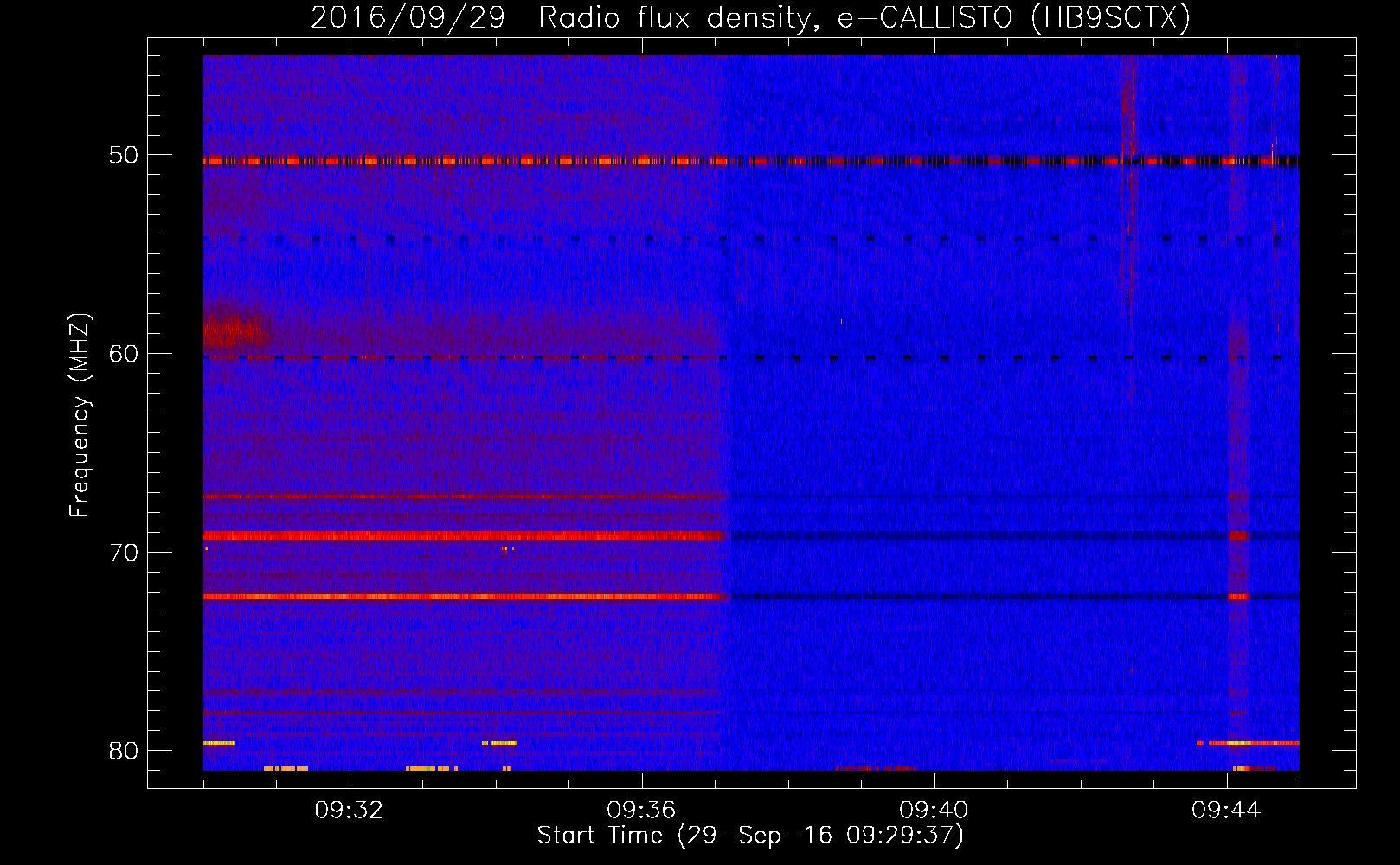Click the 'Frequency (MHZ)' axis label
Viewport: 1400px width, 865px height.
(80, 415)
